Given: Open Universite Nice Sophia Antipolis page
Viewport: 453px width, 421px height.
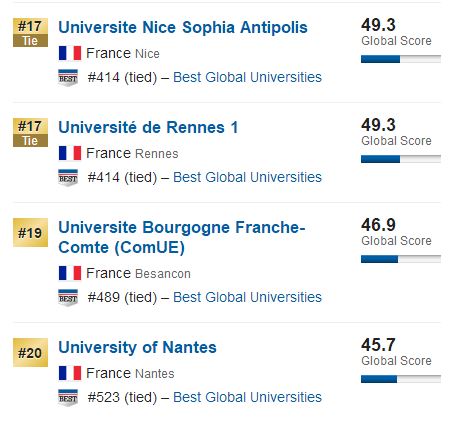Looking at the screenshot, I should (x=183, y=27).
